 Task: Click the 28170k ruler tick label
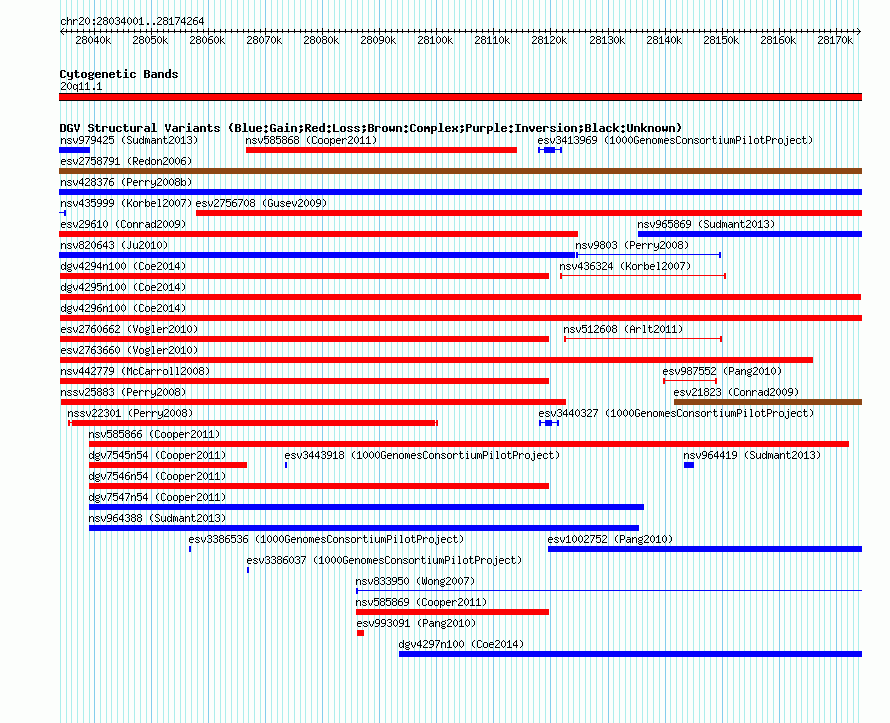(835, 40)
